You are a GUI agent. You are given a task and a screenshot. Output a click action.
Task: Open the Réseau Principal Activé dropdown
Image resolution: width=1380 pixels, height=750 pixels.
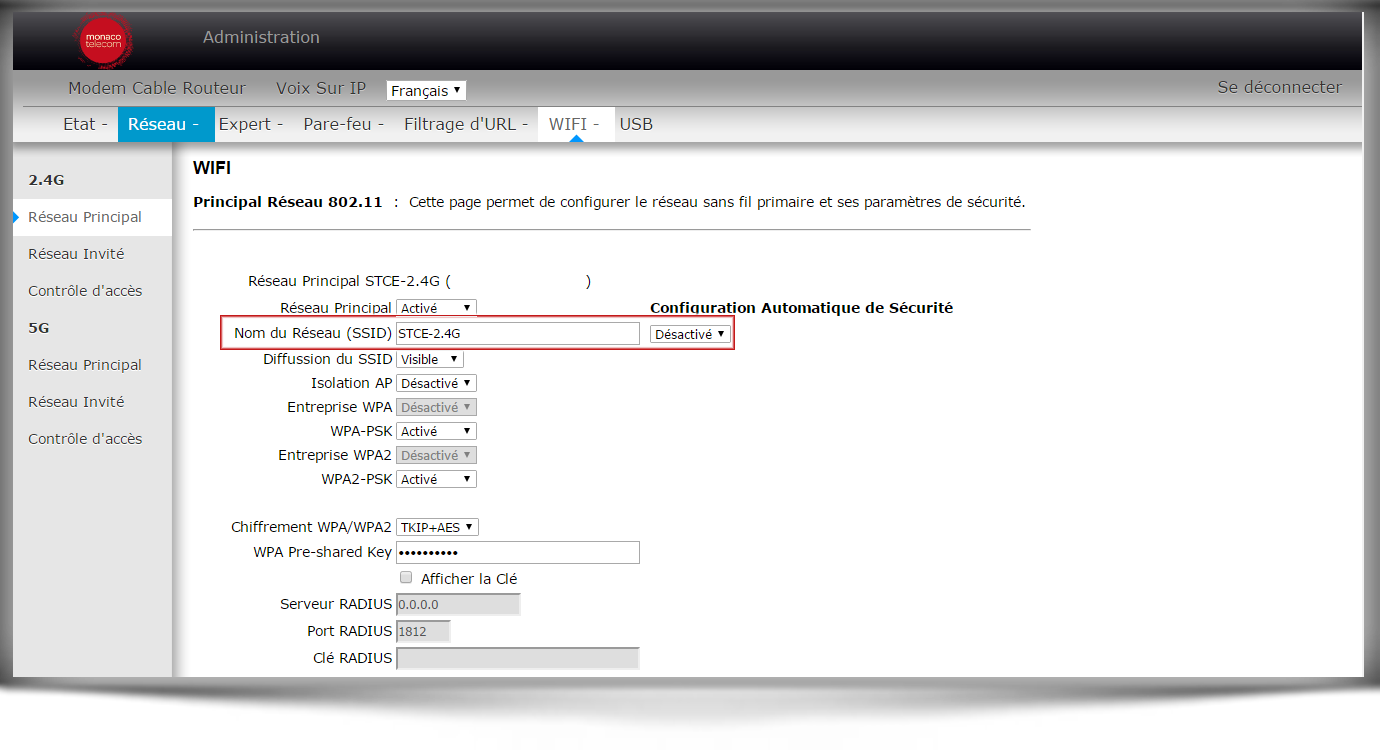click(436, 308)
